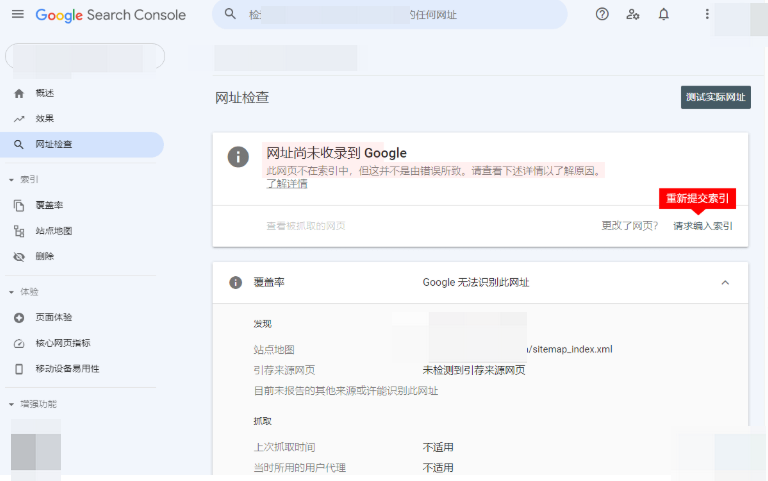Open the 了解详情 link
The width and height of the screenshot is (768, 481).
(287, 184)
